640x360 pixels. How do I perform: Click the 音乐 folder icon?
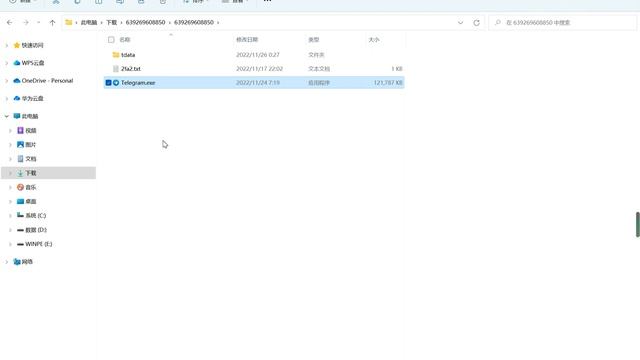20,187
